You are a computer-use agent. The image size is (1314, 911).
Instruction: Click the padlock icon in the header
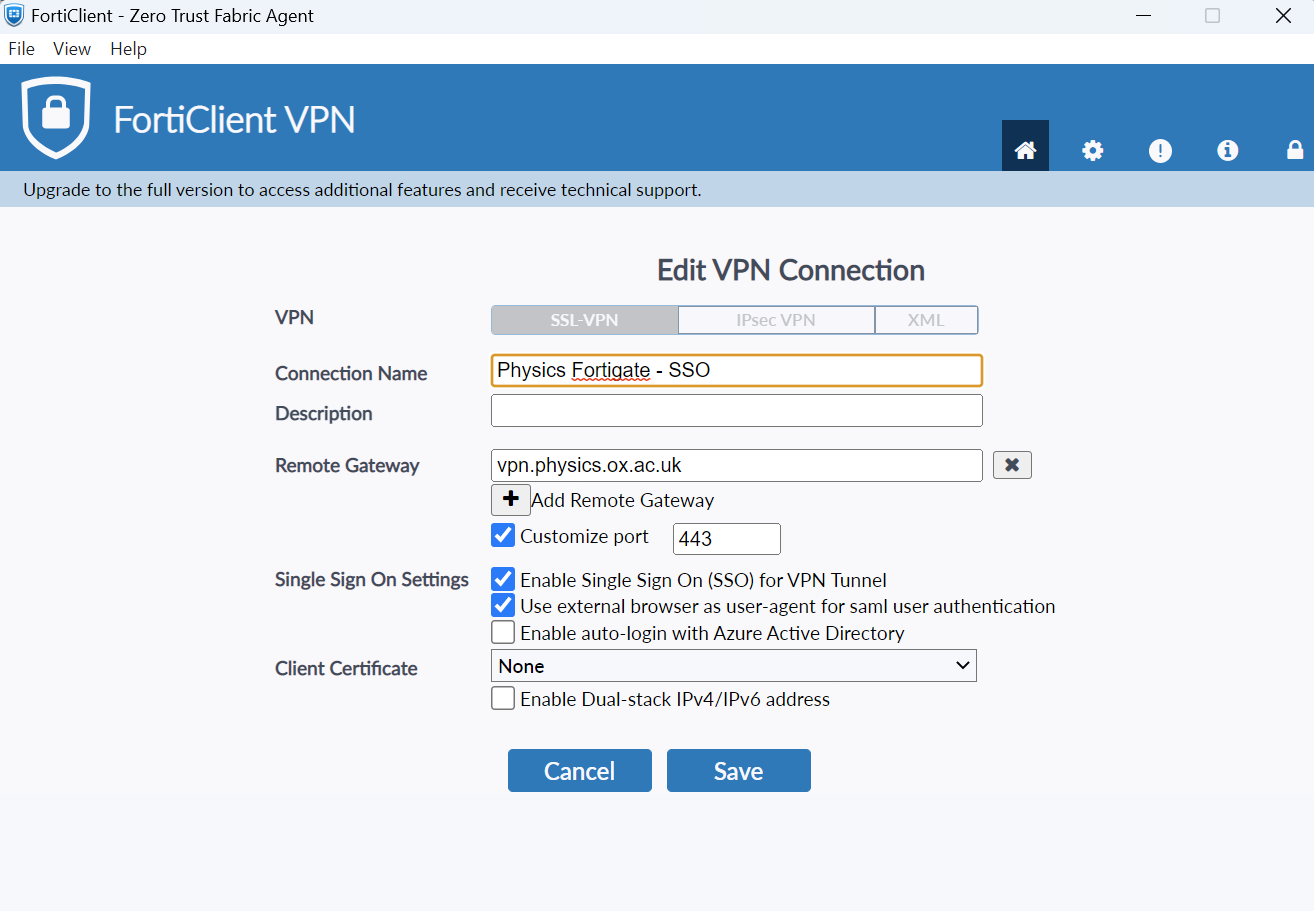(x=1294, y=150)
